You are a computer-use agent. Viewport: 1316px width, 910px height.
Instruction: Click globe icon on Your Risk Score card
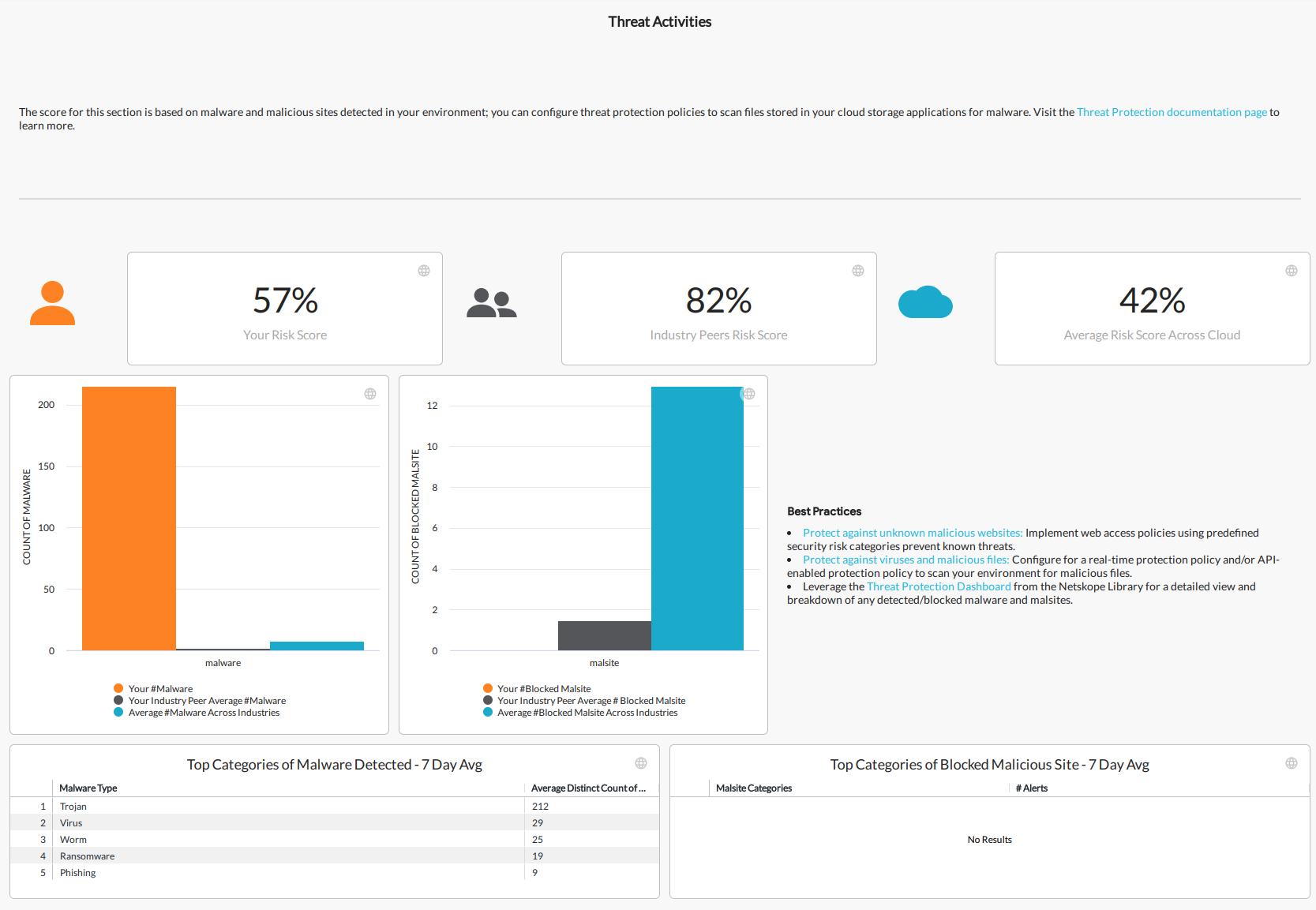(x=424, y=271)
